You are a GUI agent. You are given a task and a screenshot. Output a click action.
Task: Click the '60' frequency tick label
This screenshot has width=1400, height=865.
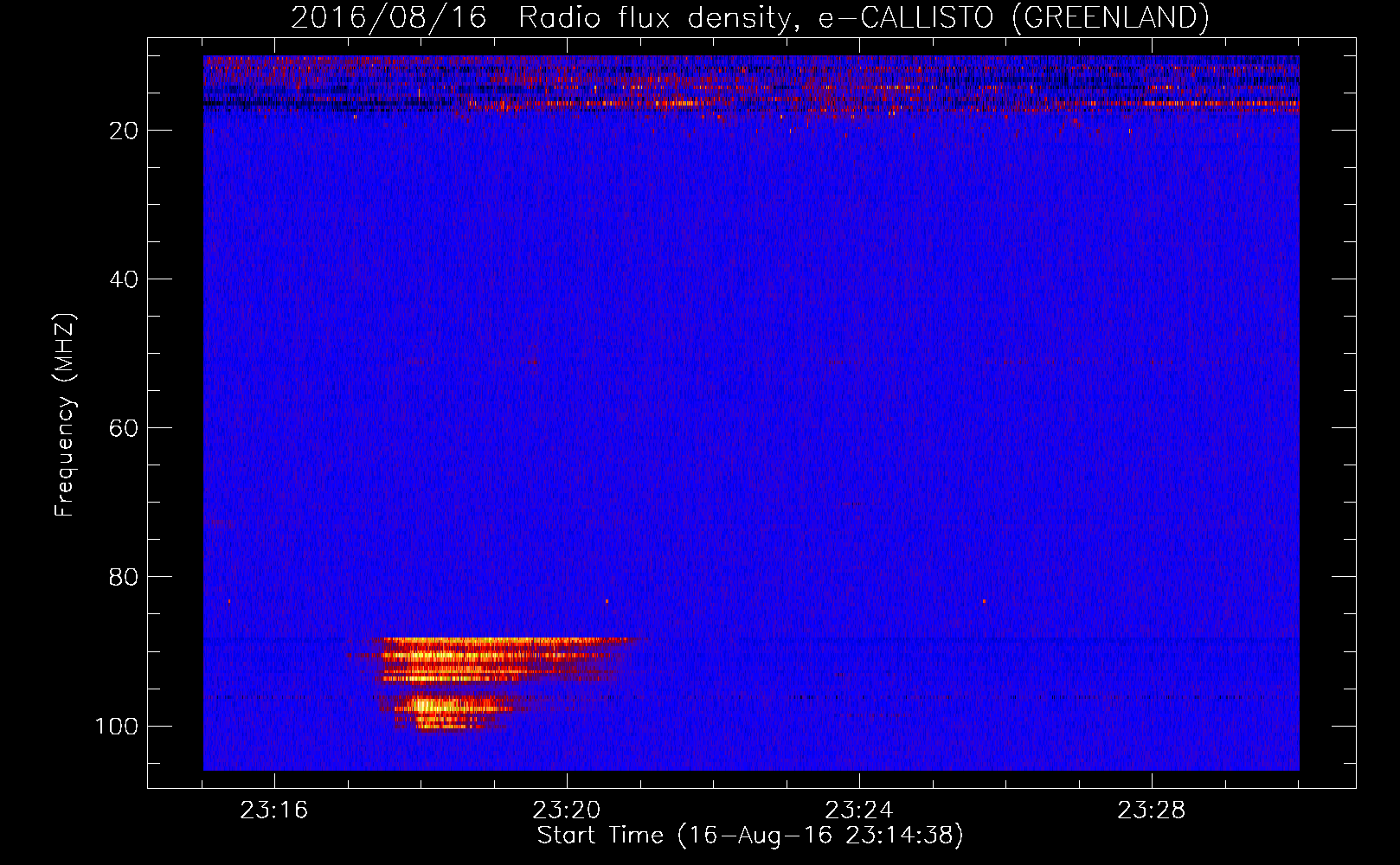pos(124,428)
